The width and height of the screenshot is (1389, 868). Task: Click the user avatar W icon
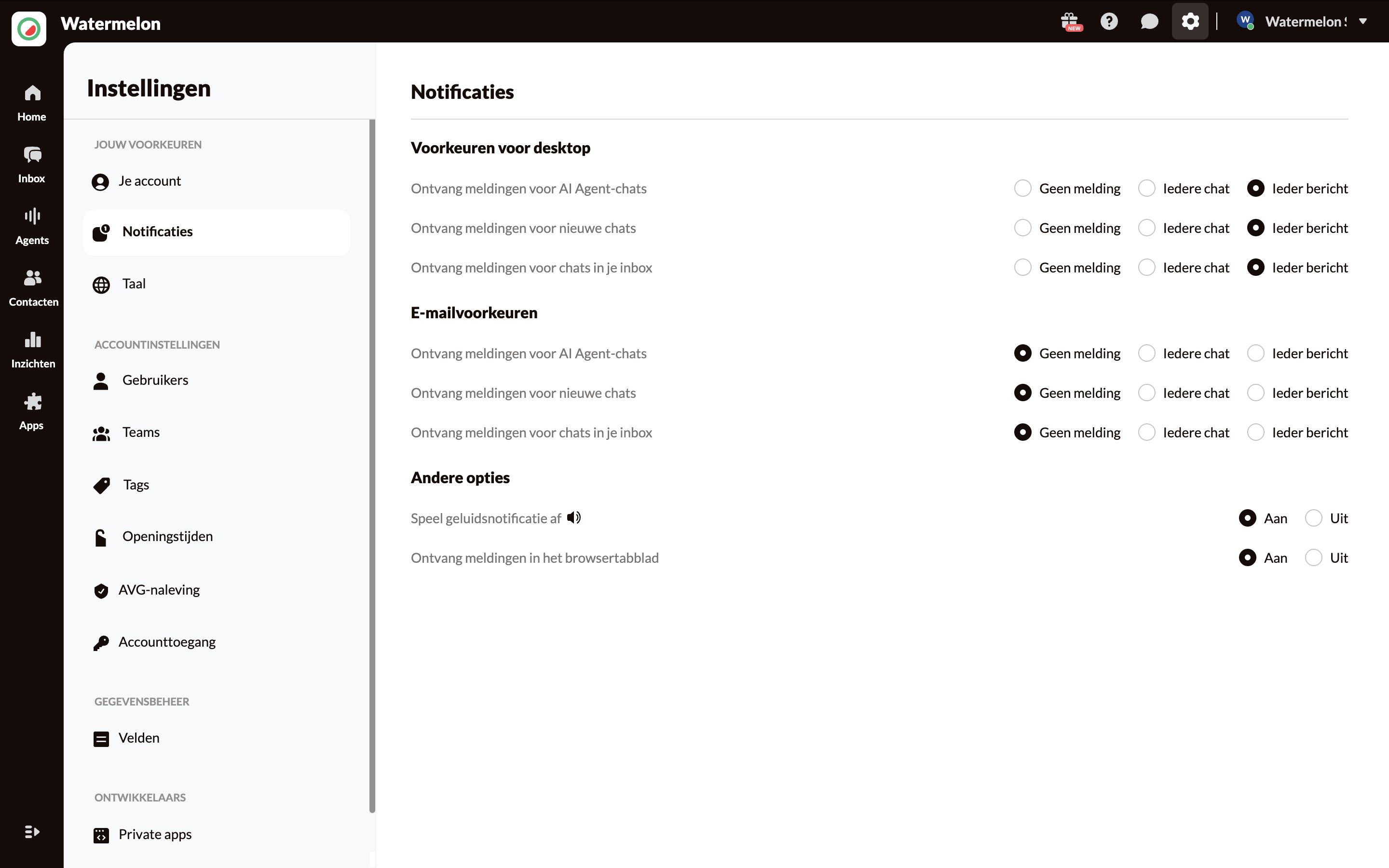tap(1245, 21)
